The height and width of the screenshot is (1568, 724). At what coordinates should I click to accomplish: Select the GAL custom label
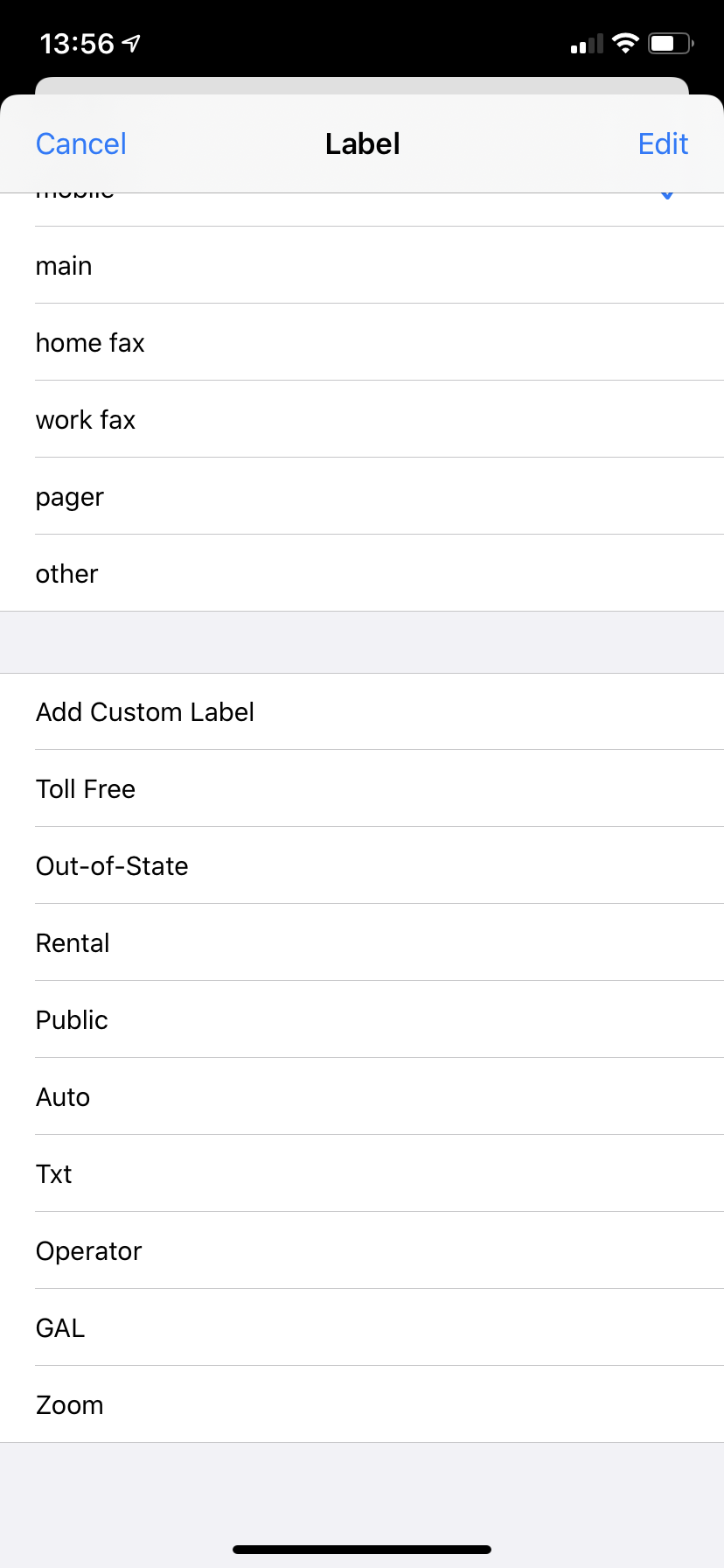pos(362,1327)
